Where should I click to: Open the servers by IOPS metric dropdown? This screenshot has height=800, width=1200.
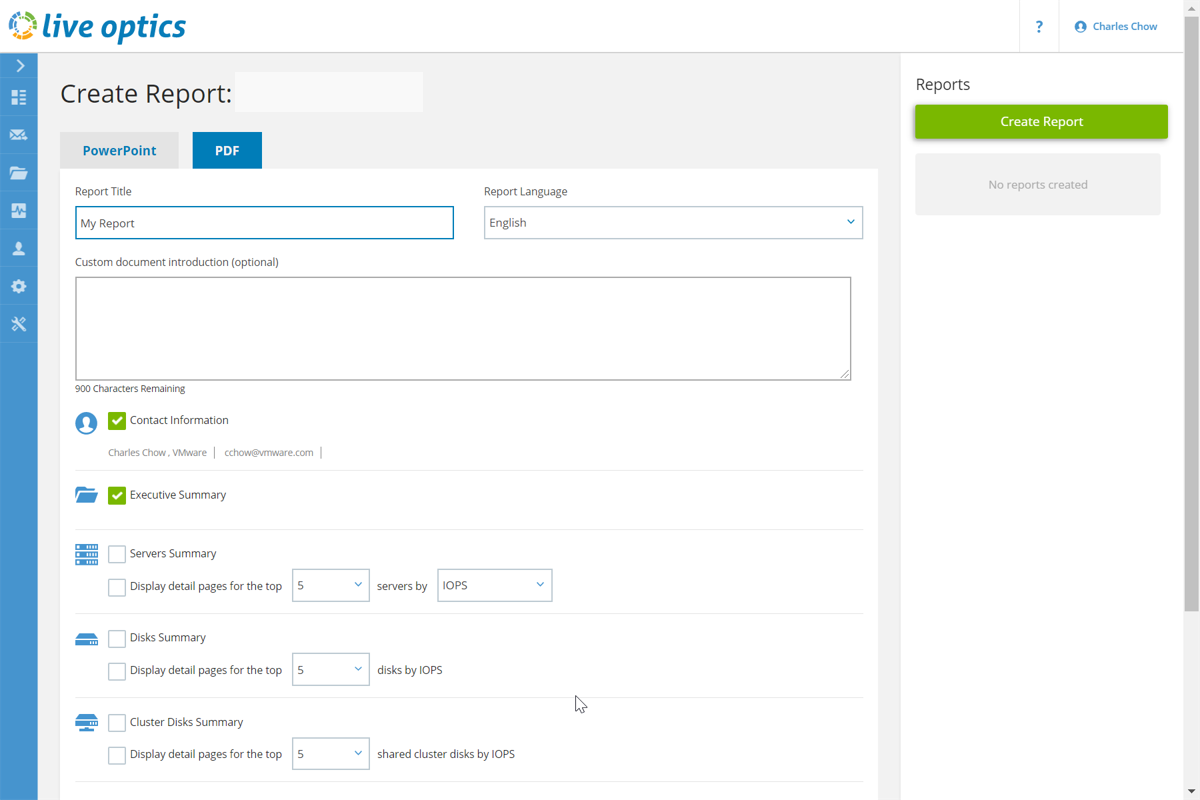[x=495, y=585]
